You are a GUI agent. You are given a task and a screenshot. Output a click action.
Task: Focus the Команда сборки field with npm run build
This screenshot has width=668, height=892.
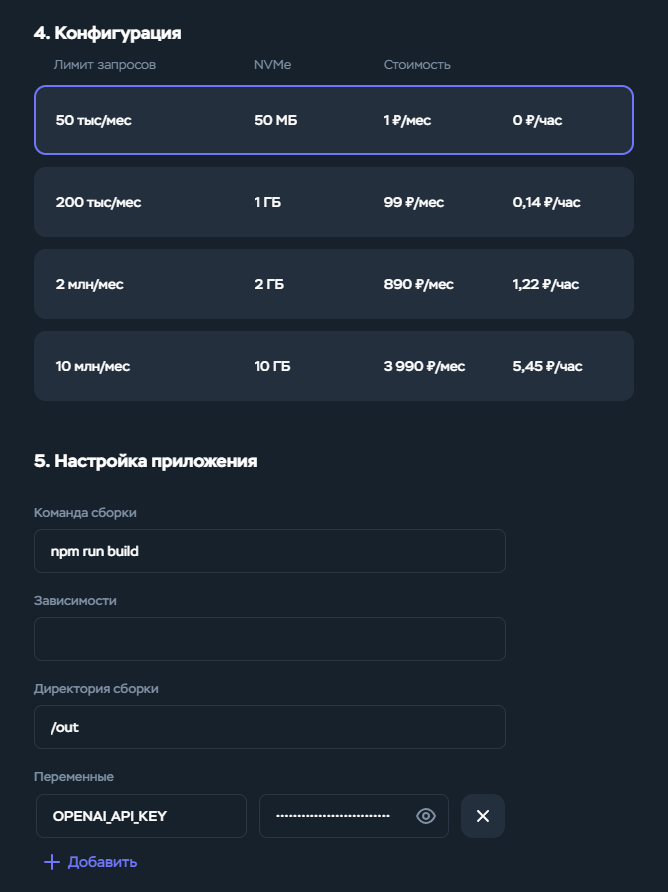pos(270,551)
